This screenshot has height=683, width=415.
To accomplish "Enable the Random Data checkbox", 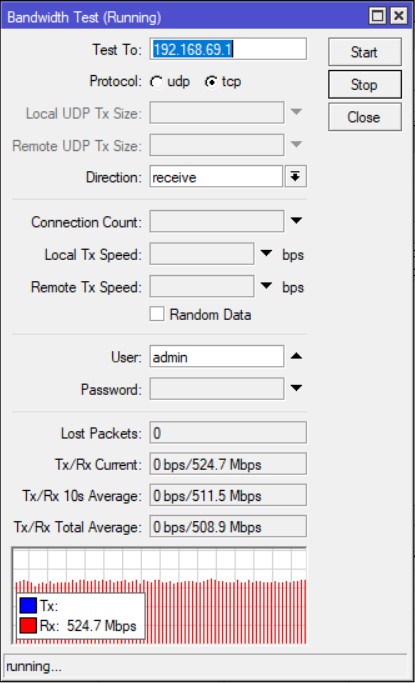I will pos(157,314).
